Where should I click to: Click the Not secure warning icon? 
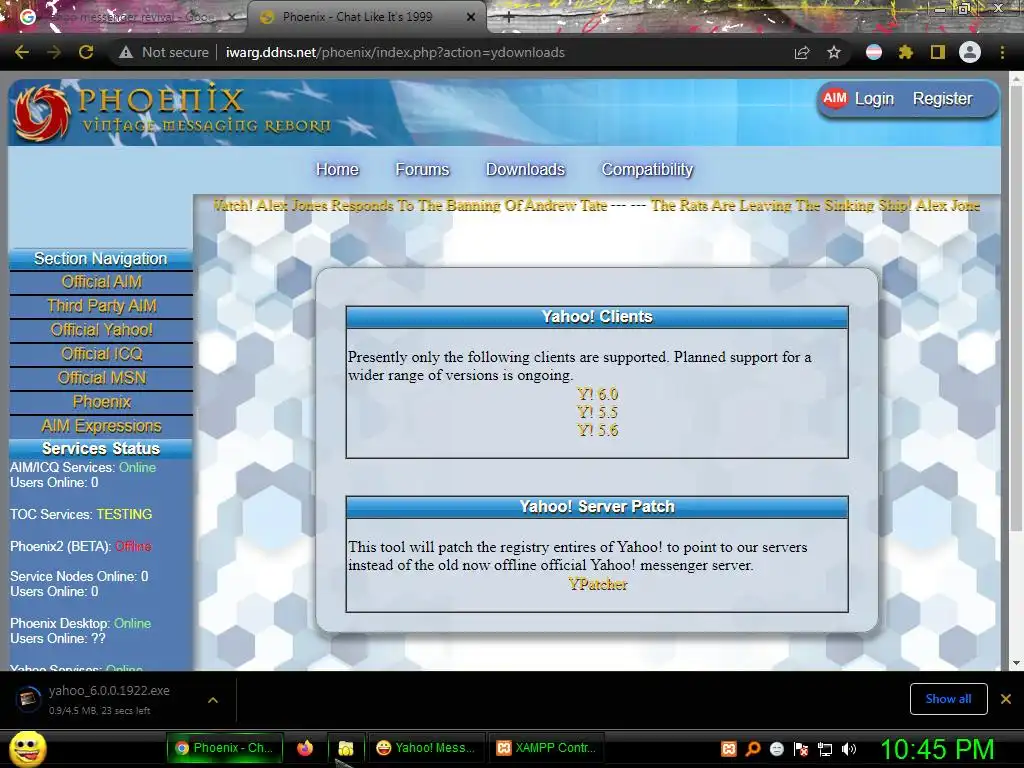point(126,52)
